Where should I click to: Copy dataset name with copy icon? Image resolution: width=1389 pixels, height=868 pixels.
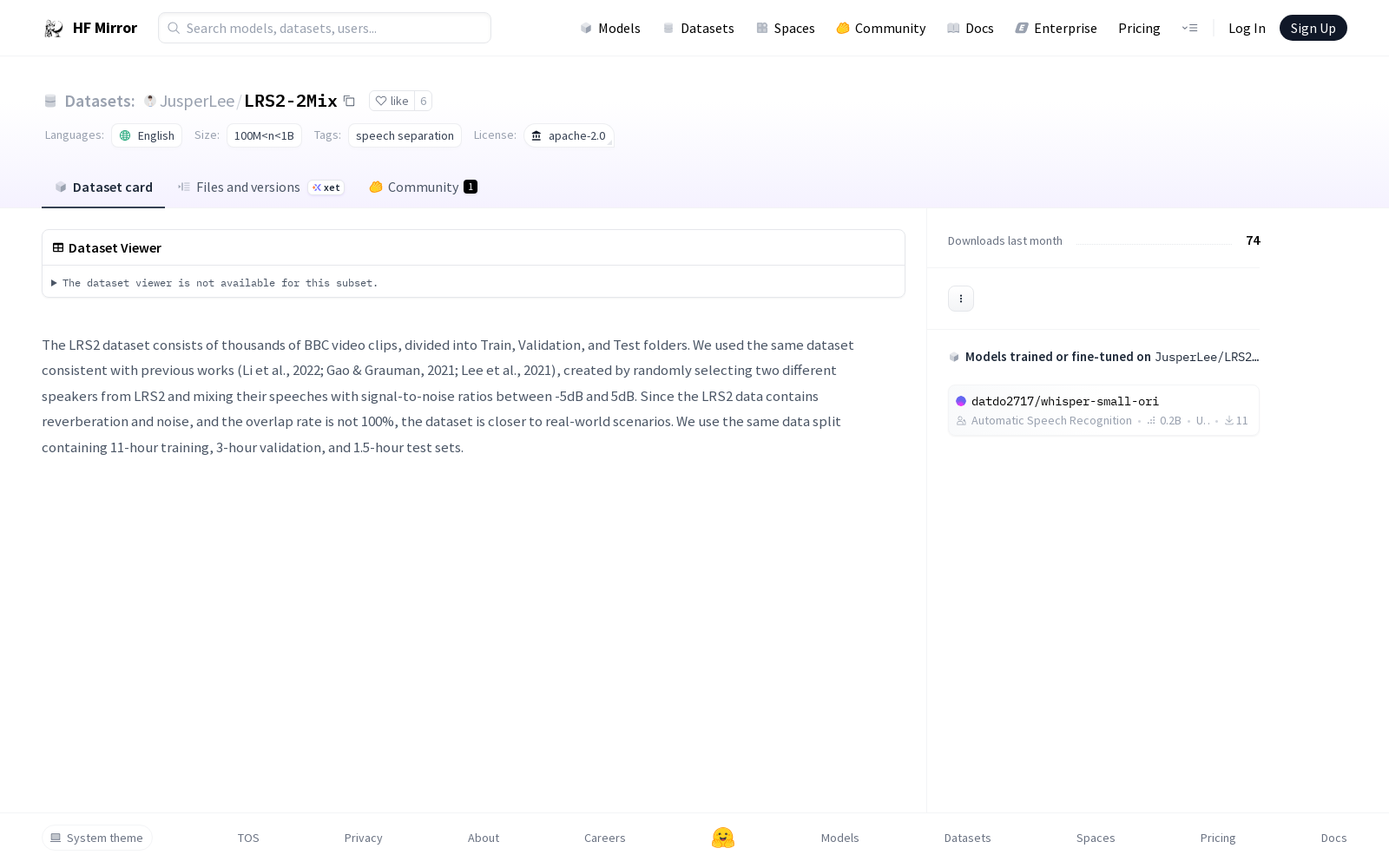pyautogui.click(x=349, y=101)
